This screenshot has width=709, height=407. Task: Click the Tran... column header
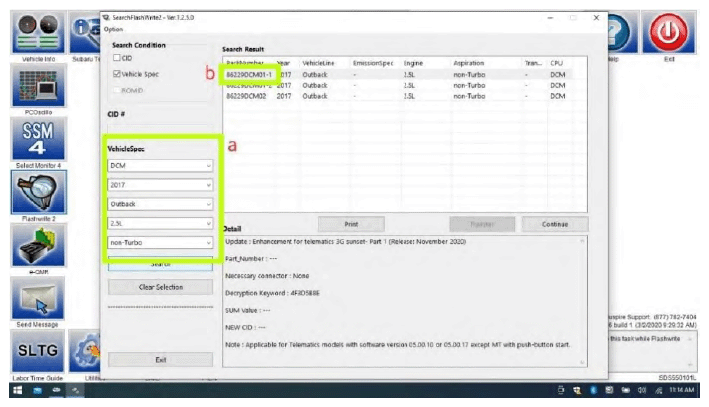coord(534,63)
